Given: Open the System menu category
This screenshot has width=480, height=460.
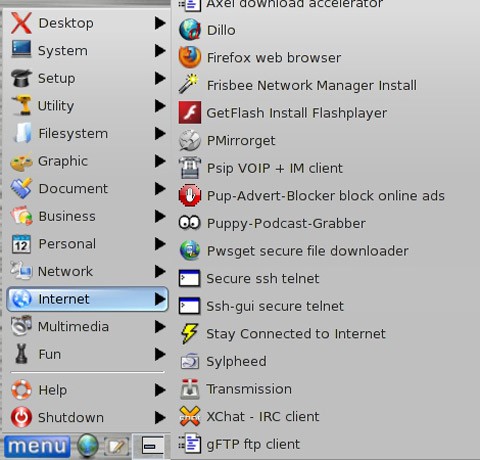Looking at the screenshot, I should [87, 51].
